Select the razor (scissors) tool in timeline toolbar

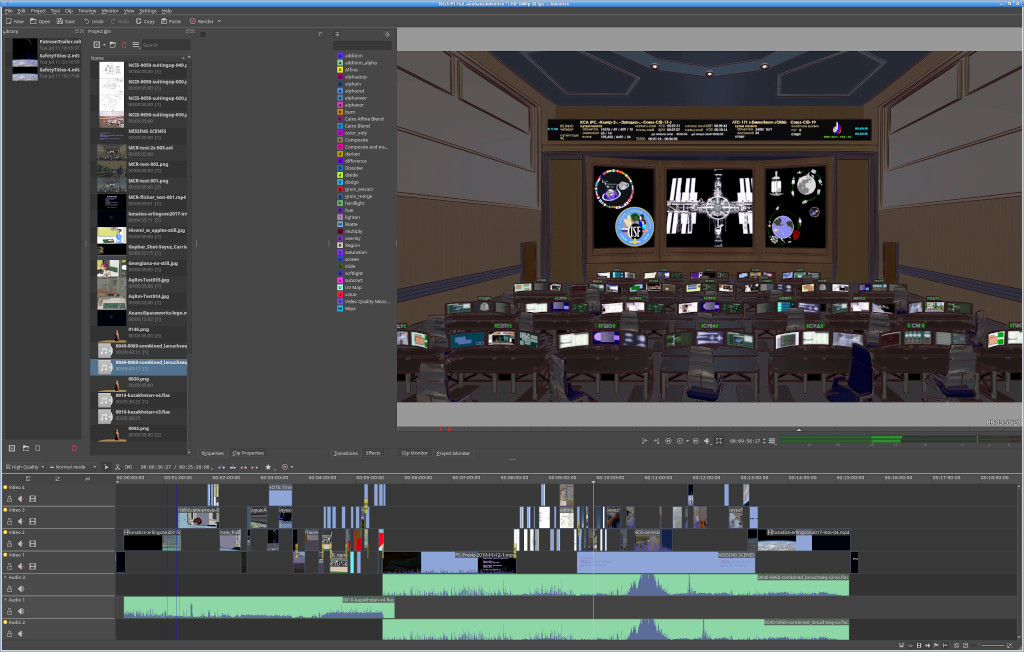pos(117,467)
